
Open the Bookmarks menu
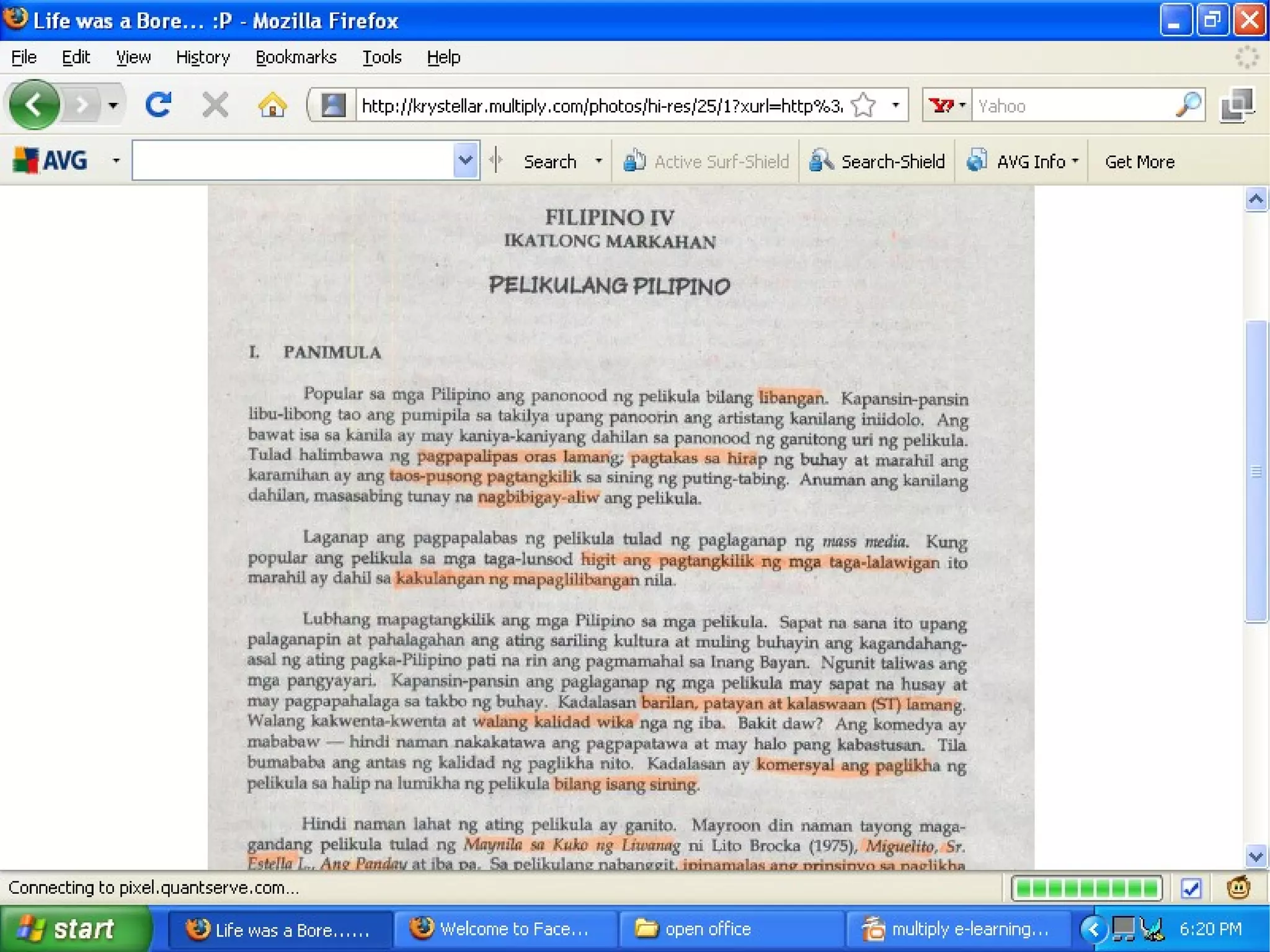pos(296,58)
